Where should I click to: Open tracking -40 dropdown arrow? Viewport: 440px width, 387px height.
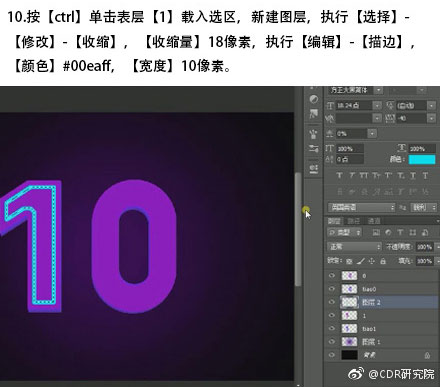[432, 118]
